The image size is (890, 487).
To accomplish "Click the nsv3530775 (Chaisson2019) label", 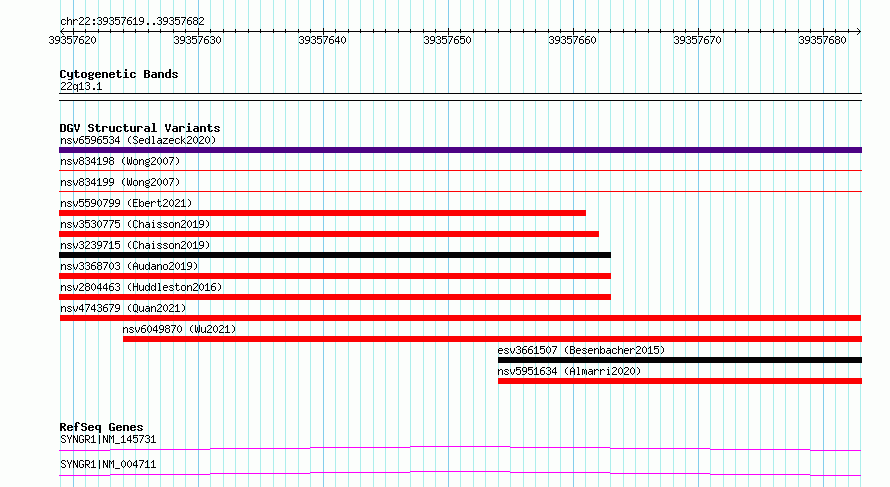I will (135, 224).
